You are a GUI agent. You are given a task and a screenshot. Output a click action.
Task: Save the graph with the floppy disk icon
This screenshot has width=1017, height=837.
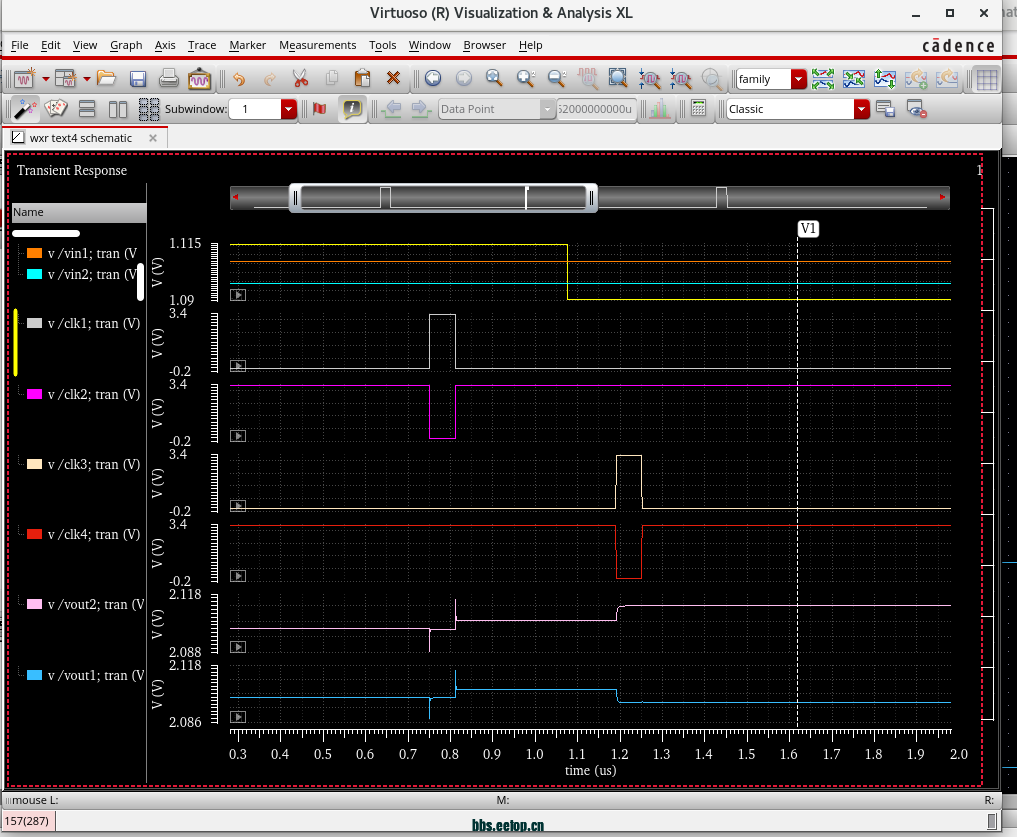tap(138, 79)
